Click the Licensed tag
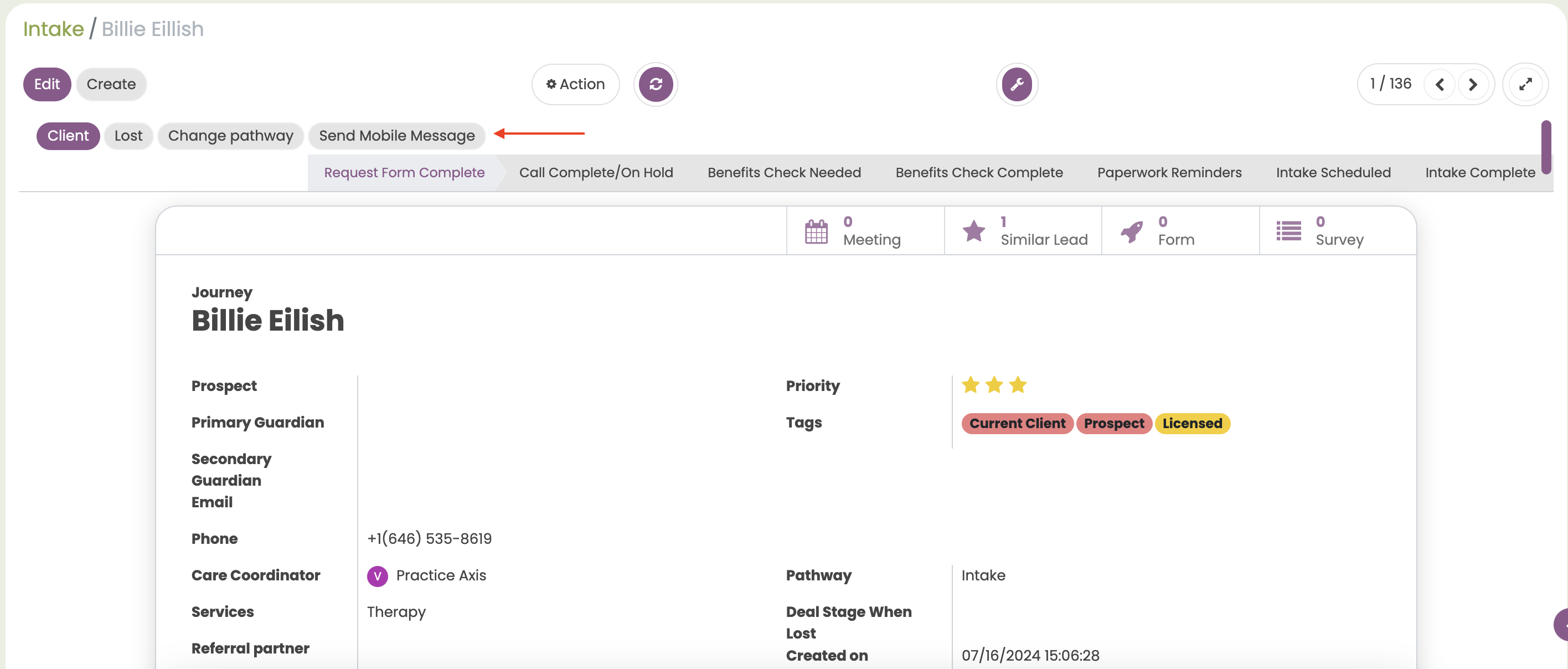Viewport: 1568px width, 669px height. (x=1192, y=424)
